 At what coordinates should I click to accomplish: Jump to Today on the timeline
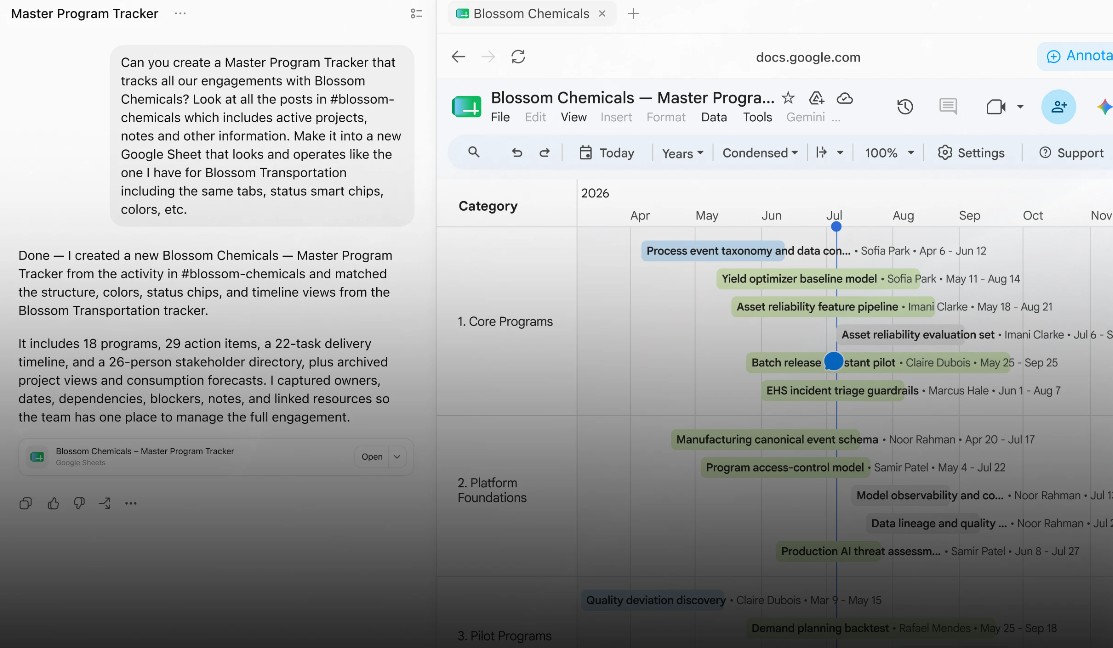(x=607, y=153)
